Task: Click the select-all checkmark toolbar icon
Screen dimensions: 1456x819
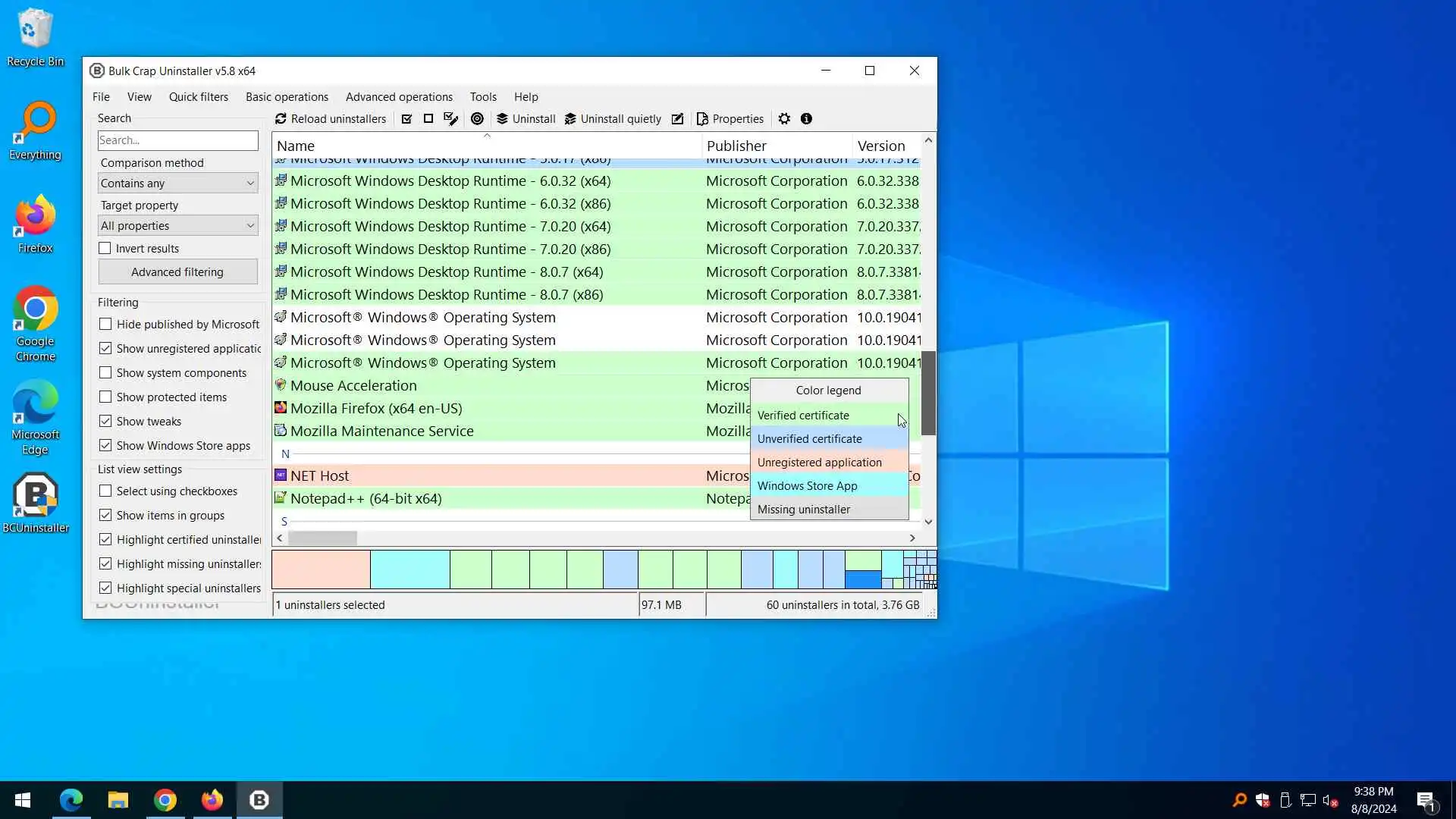Action: (x=407, y=119)
